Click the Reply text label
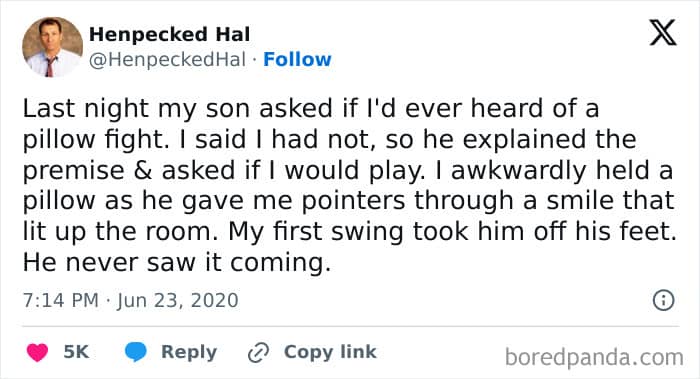Screen dimensions: 700x379 tap(189, 352)
